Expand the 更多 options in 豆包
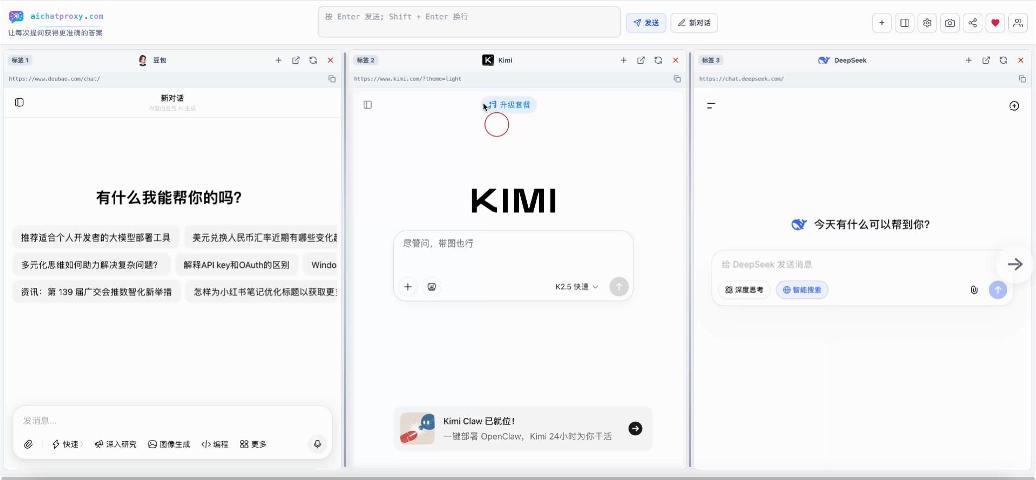1036x480 pixels. (x=253, y=444)
